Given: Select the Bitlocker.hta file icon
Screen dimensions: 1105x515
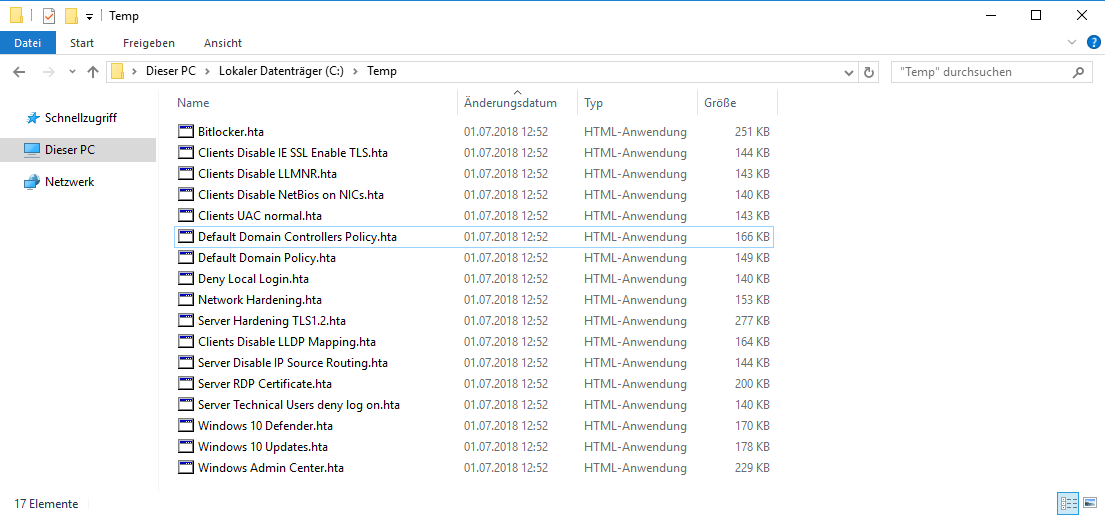Looking at the screenshot, I should pyautogui.click(x=185, y=132).
